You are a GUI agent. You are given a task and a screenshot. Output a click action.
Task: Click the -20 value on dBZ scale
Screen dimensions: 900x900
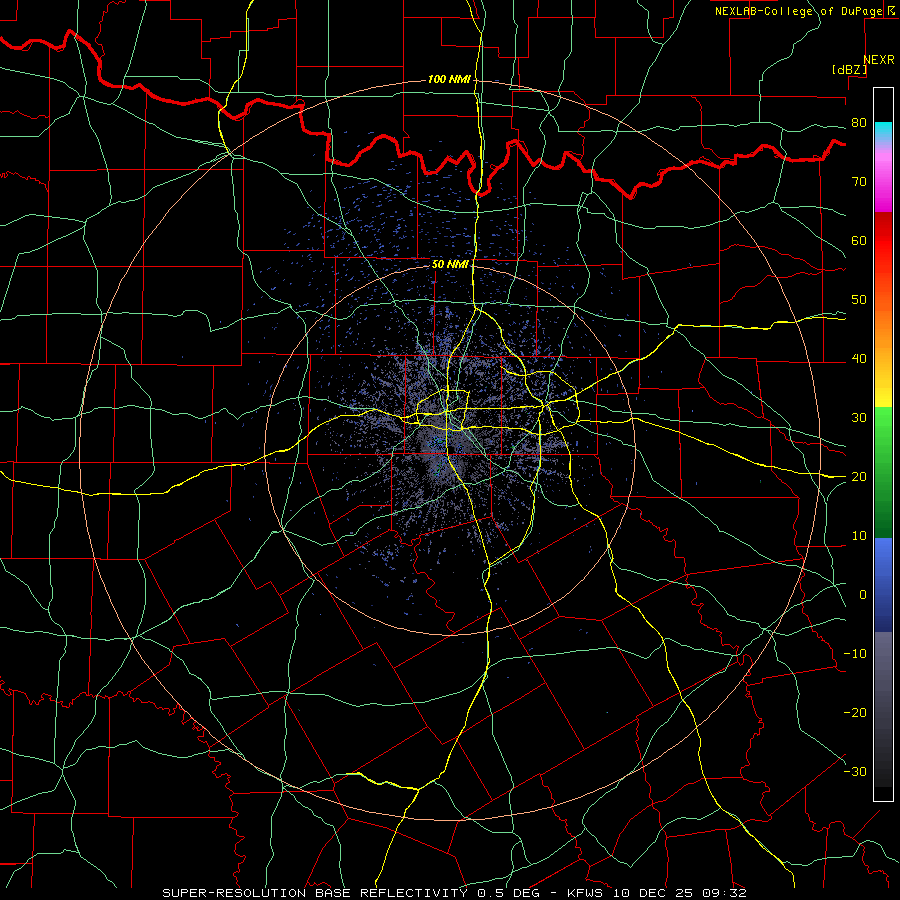click(x=855, y=713)
